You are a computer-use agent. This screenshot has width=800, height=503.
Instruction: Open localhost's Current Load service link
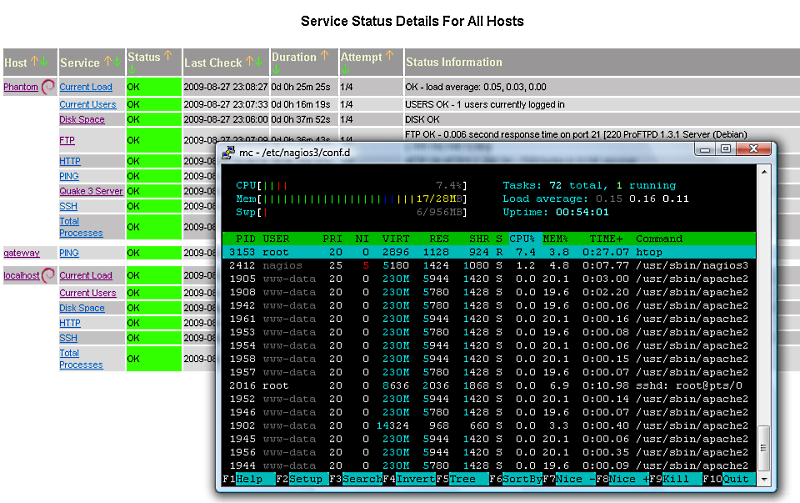[86, 275]
